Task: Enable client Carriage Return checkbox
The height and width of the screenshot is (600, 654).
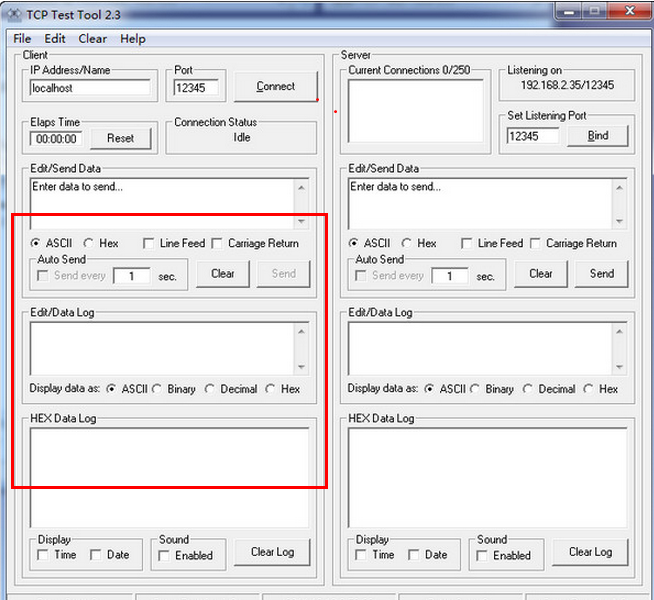Action: coord(217,243)
